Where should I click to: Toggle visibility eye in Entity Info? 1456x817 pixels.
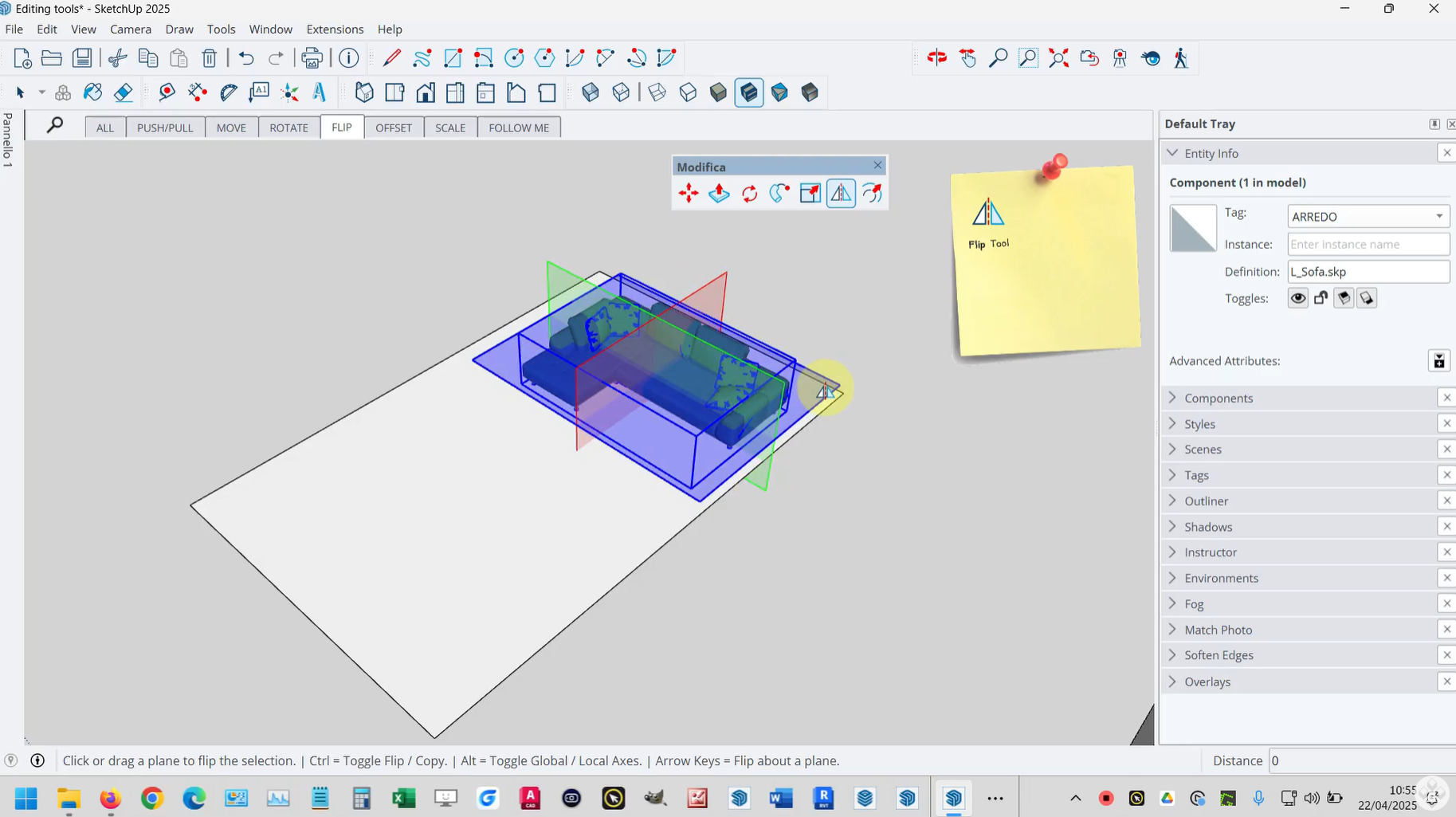pyautogui.click(x=1297, y=298)
